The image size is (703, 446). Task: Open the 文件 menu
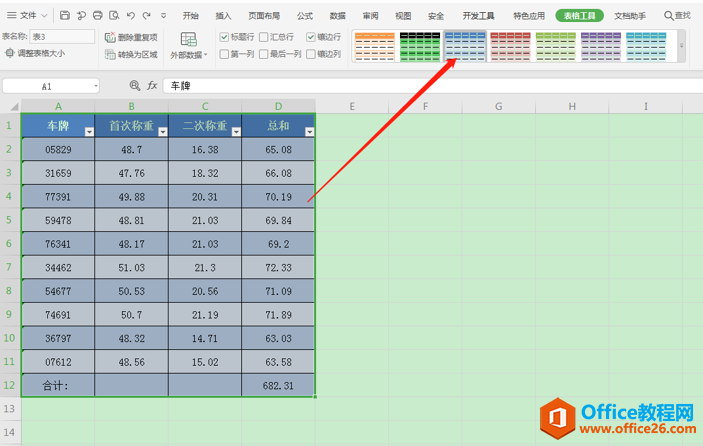(x=27, y=16)
